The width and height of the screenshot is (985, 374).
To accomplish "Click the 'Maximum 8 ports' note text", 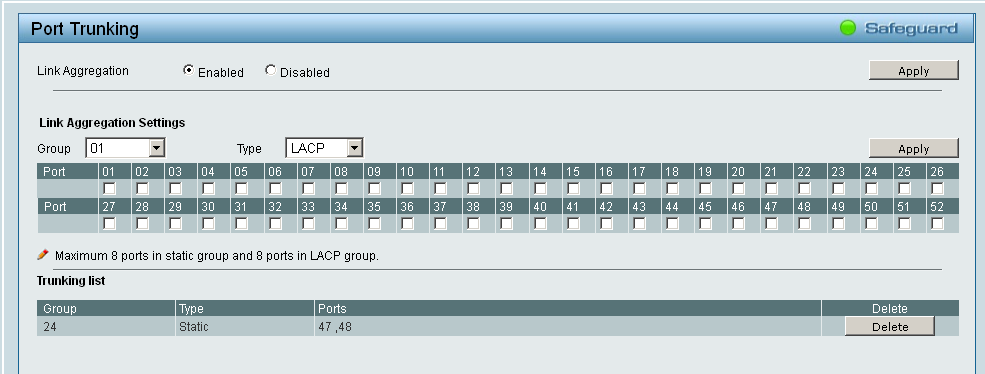I will tap(217, 256).
